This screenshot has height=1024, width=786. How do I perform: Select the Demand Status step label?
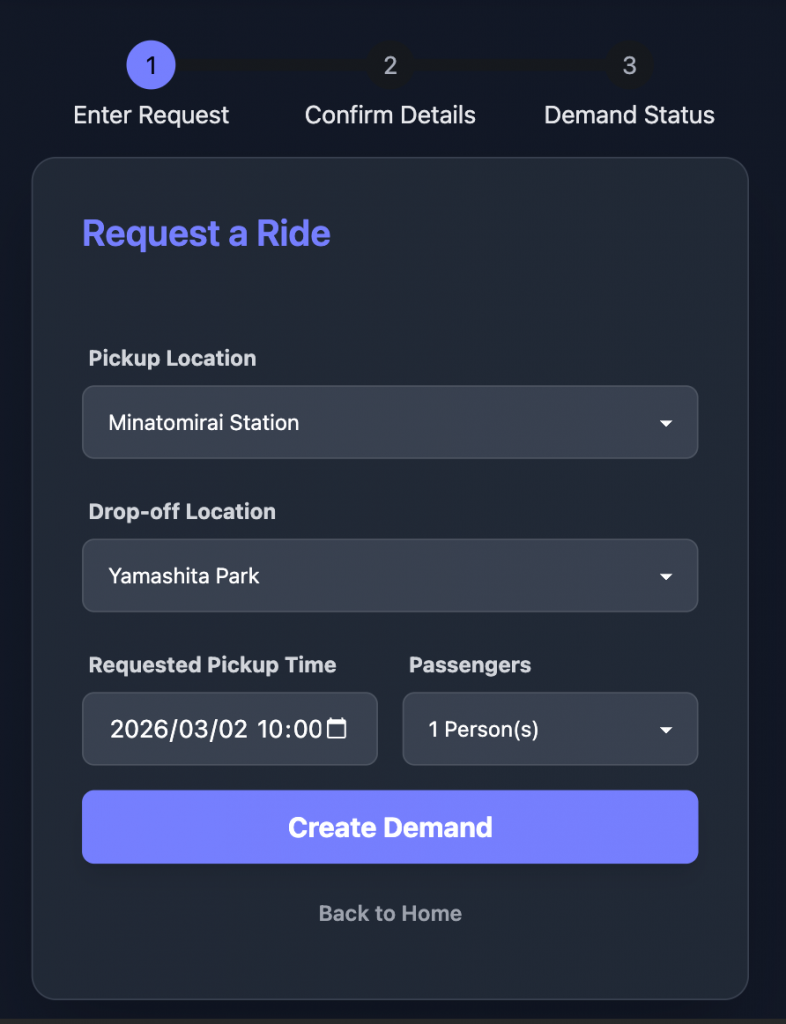pyautogui.click(x=629, y=115)
